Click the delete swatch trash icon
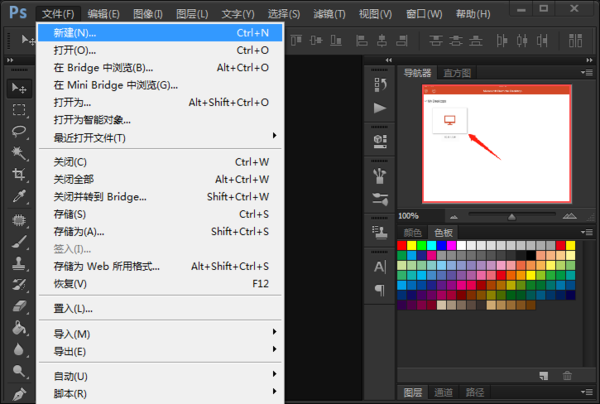This screenshot has width=600, height=404. click(567, 376)
